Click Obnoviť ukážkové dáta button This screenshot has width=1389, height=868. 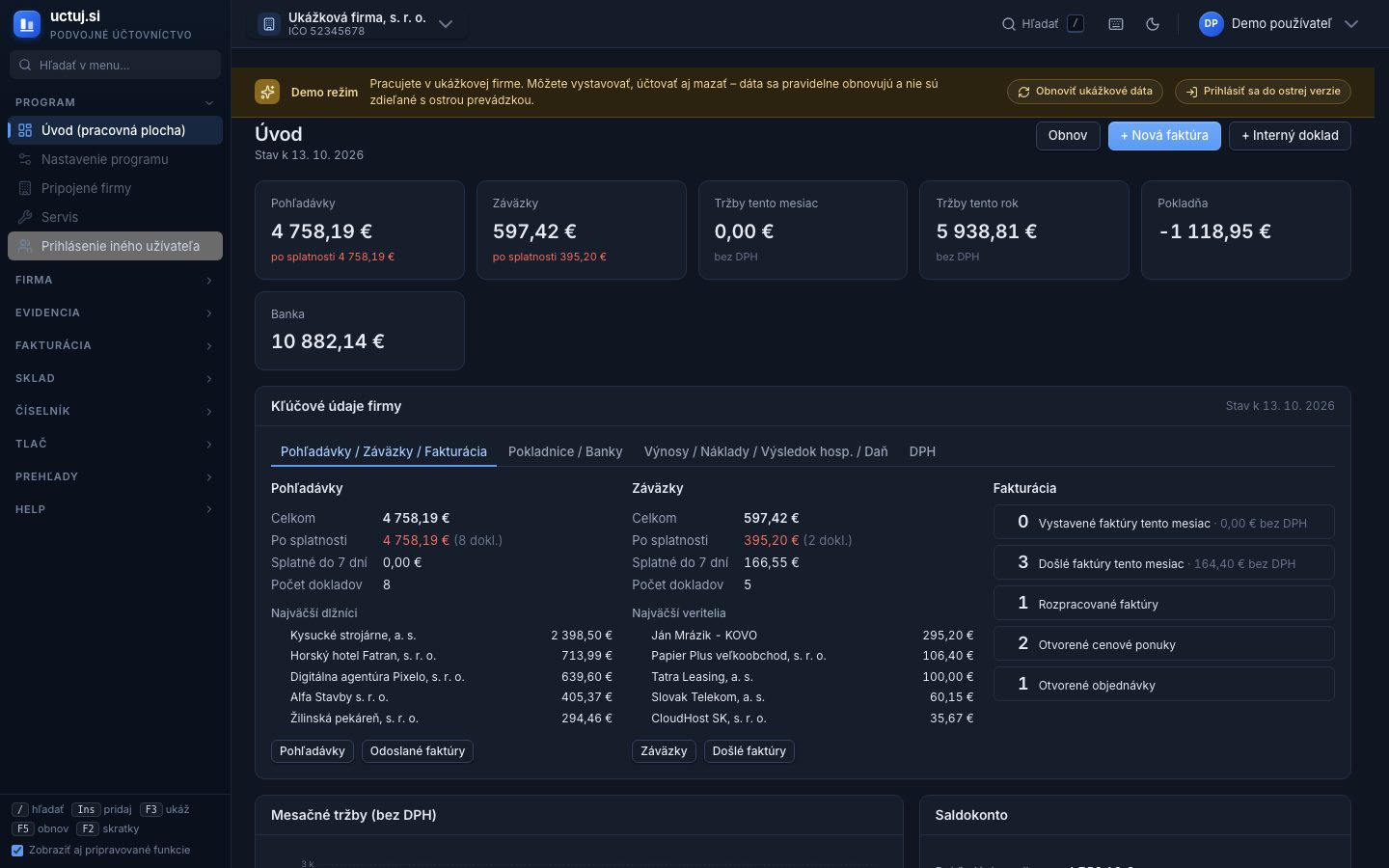[1085, 92]
